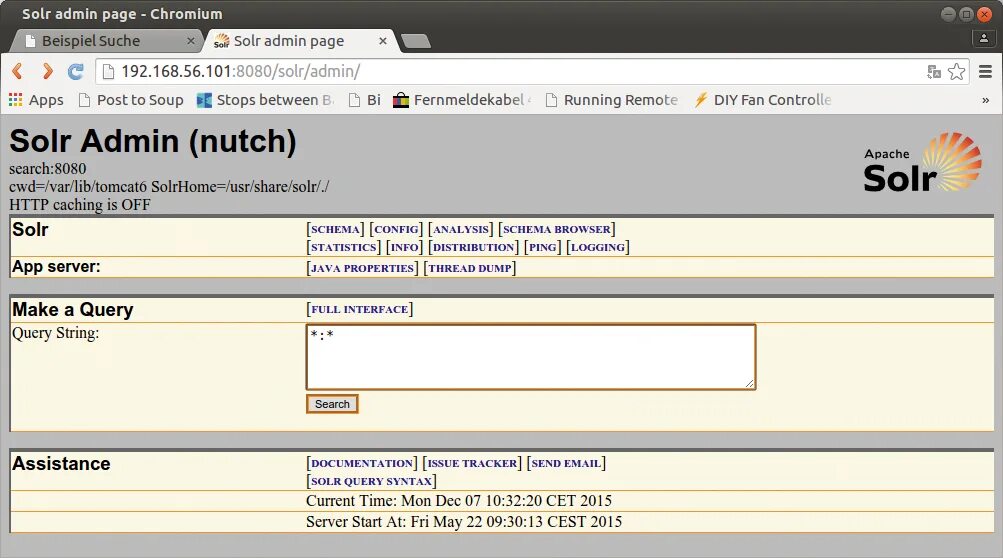Open the Fernmeldekabel bookmark

pos(462,100)
